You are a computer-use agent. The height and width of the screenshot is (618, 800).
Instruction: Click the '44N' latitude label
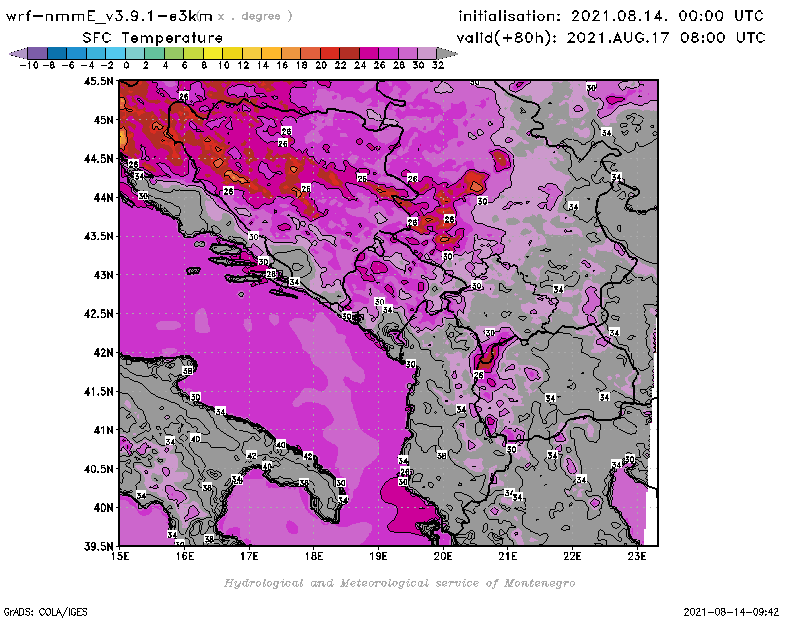[x=103, y=197]
